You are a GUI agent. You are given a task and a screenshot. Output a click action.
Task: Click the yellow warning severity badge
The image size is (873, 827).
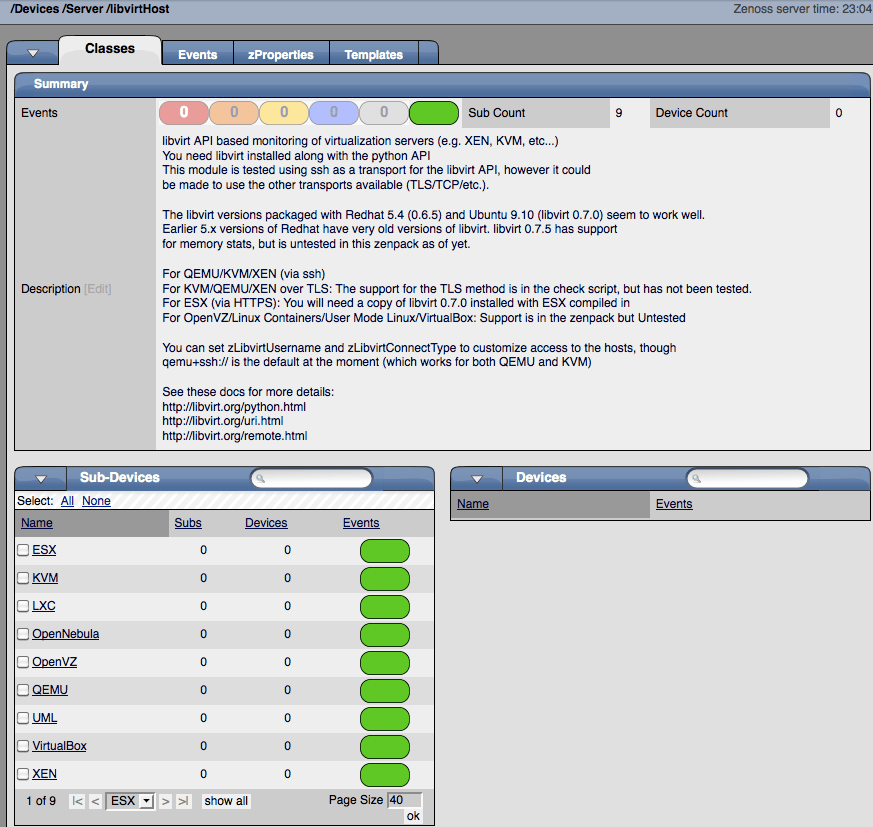pyautogui.click(x=283, y=113)
